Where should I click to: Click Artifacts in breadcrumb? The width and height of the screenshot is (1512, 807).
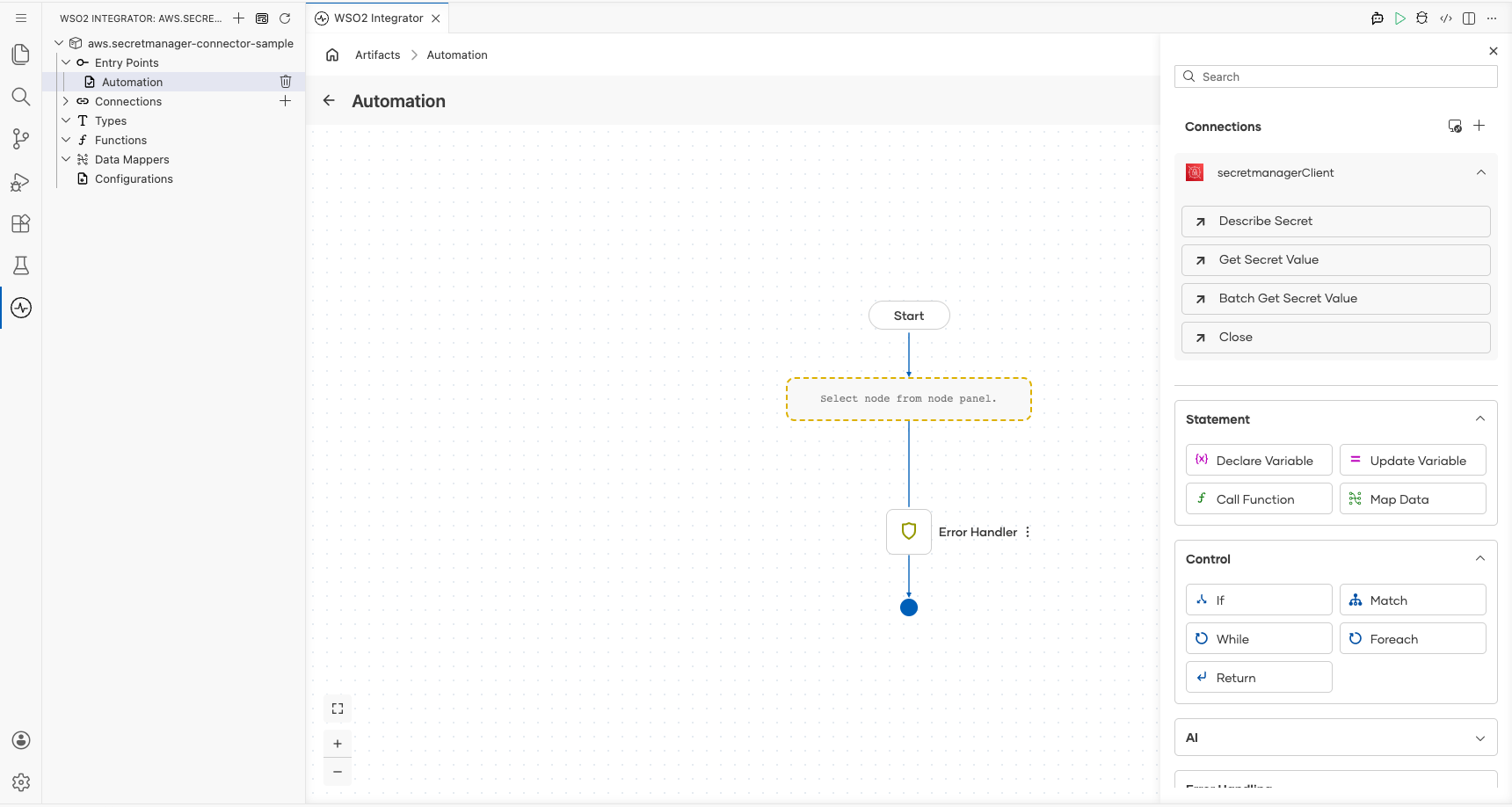tap(378, 55)
